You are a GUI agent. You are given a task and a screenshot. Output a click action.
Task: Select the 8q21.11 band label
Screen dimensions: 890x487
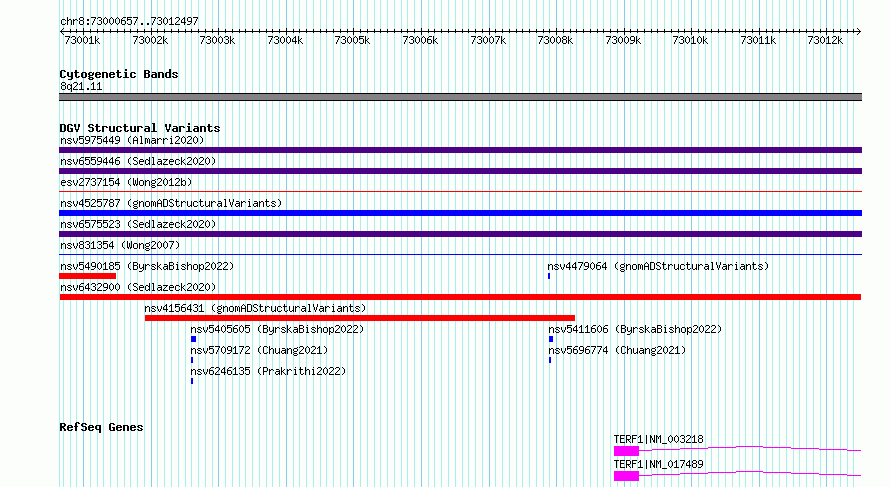[x=81, y=87]
